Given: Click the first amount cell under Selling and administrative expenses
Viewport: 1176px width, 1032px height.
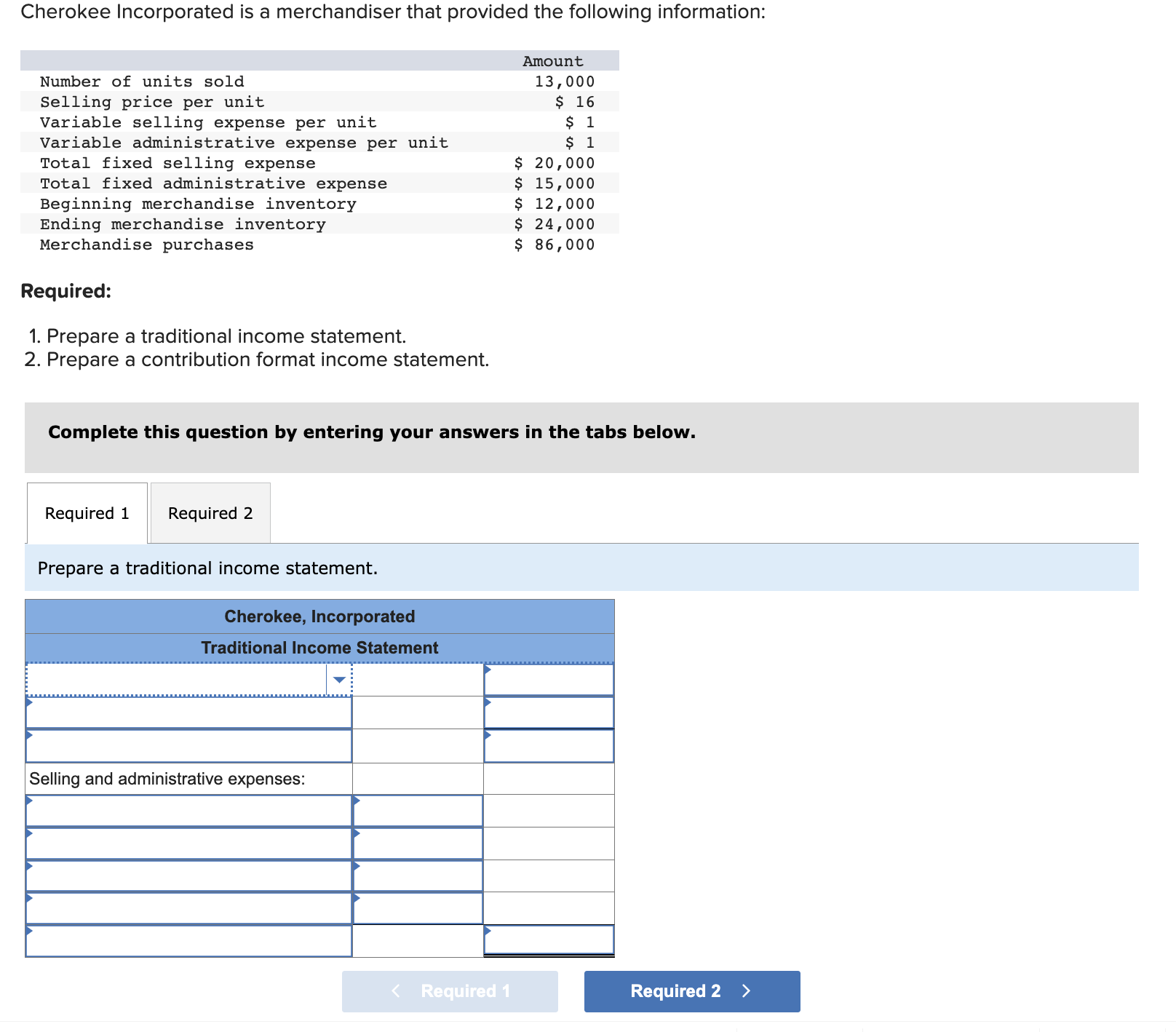Looking at the screenshot, I should pos(418,811).
